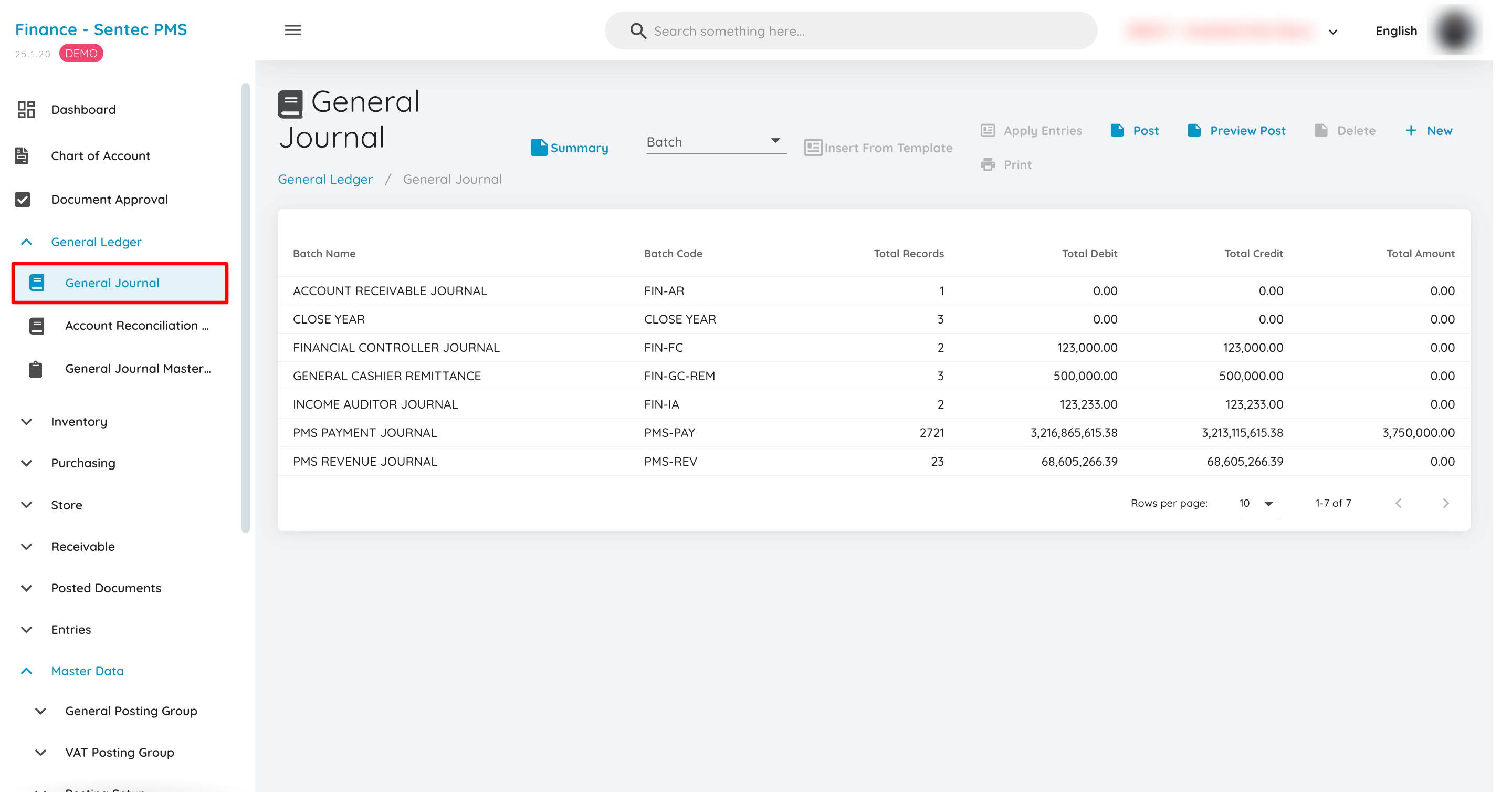Image resolution: width=1512 pixels, height=792 pixels.
Task: Click the search magnifier icon
Action: click(x=638, y=31)
